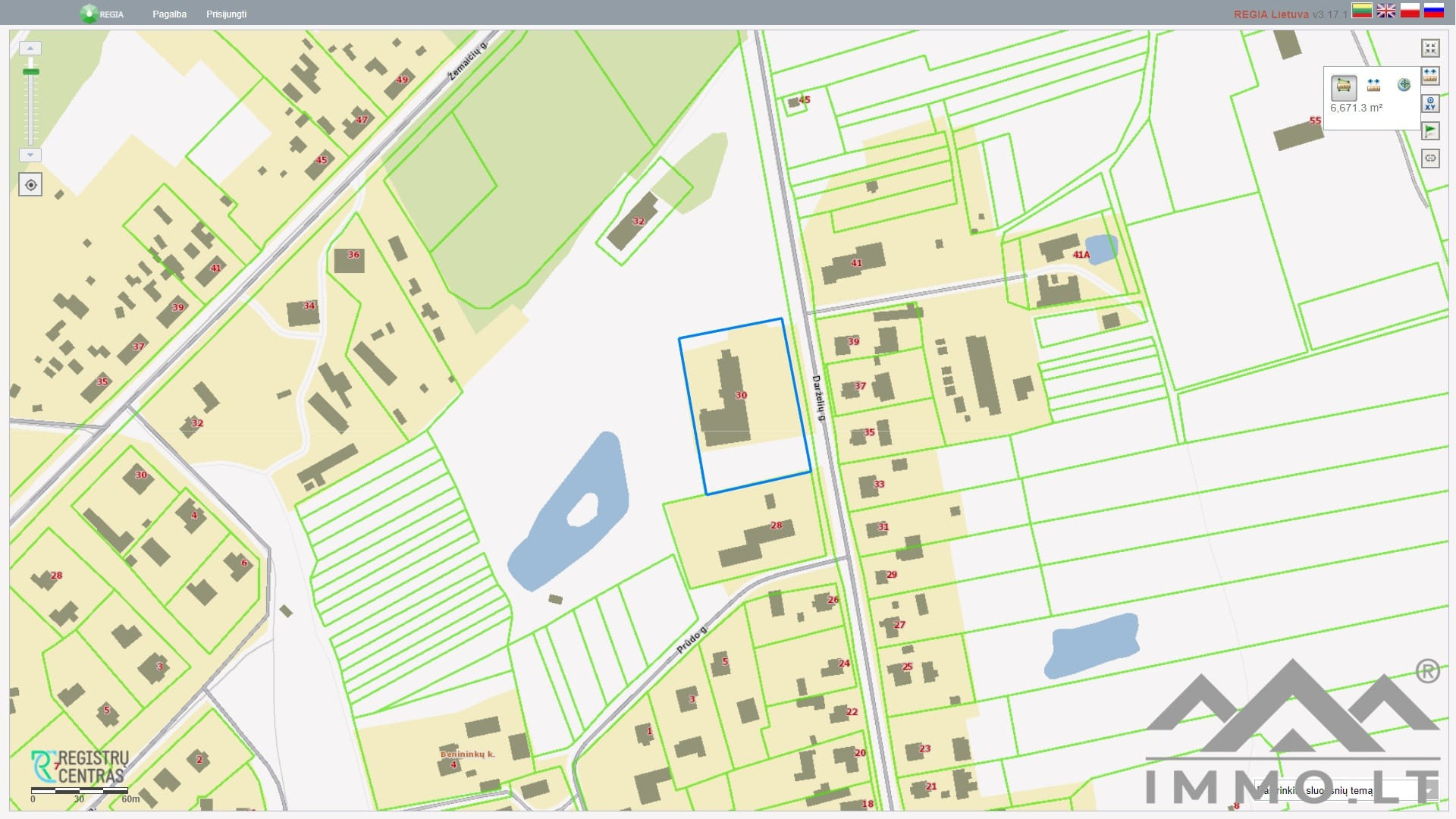Switch language to English flag
This screenshot has width=1456, height=819.
coord(1386,11)
